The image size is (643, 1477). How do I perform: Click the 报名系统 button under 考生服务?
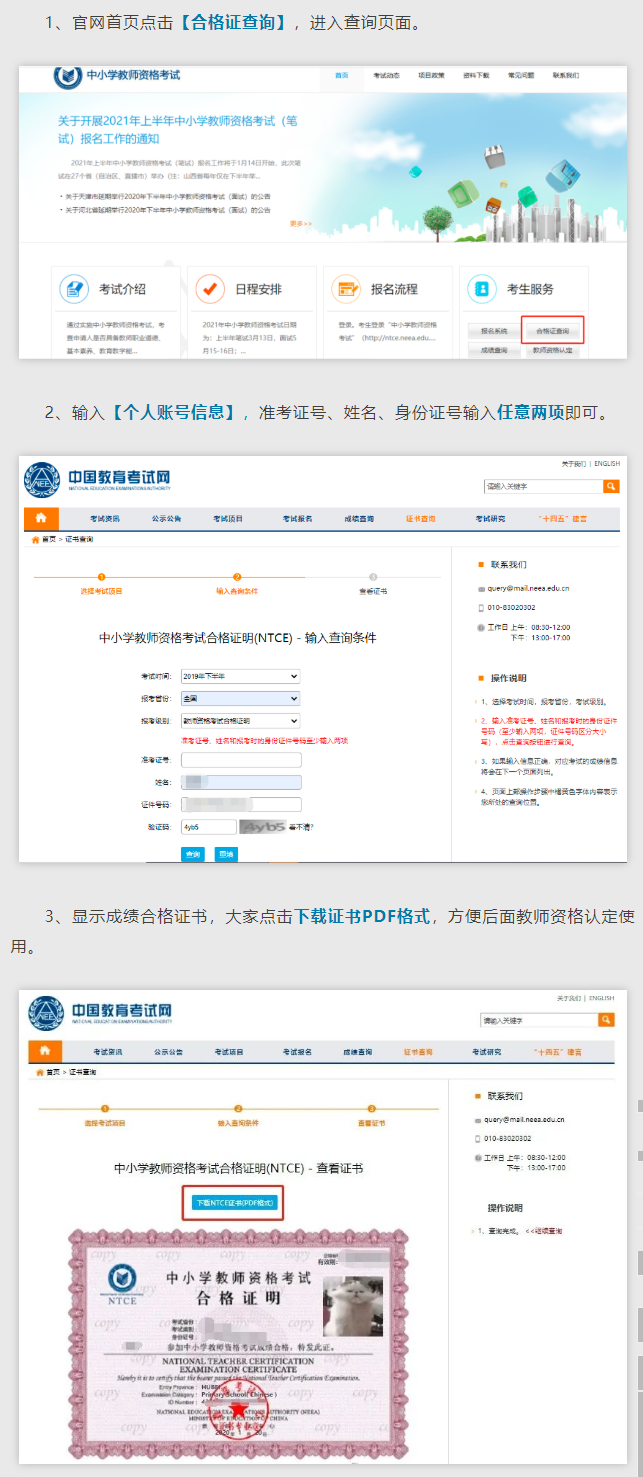[493, 330]
